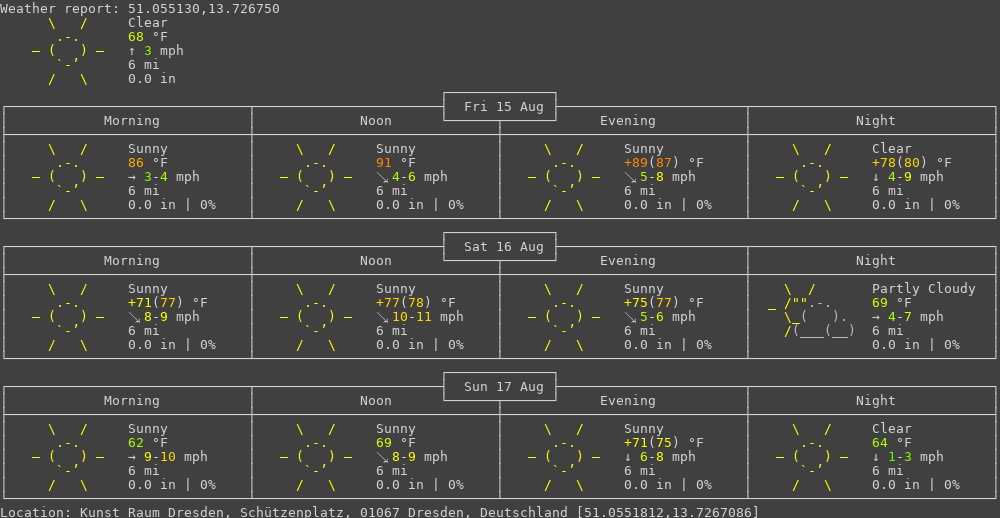Click Friday Morning sunny ASCII icon
The width and height of the screenshot is (1000, 518).
(x=68, y=177)
